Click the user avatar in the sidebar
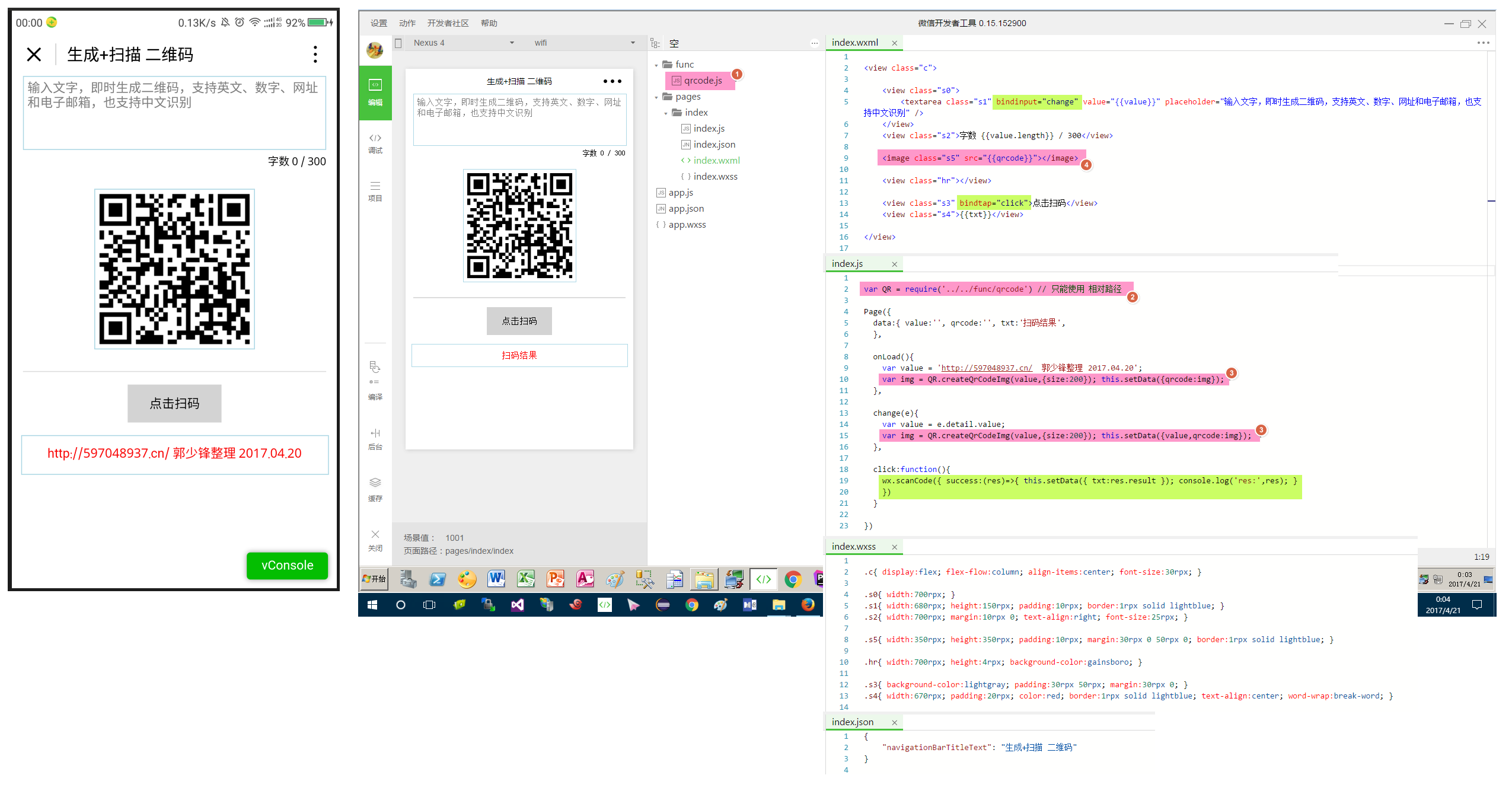The width and height of the screenshot is (1512, 791). (x=375, y=50)
